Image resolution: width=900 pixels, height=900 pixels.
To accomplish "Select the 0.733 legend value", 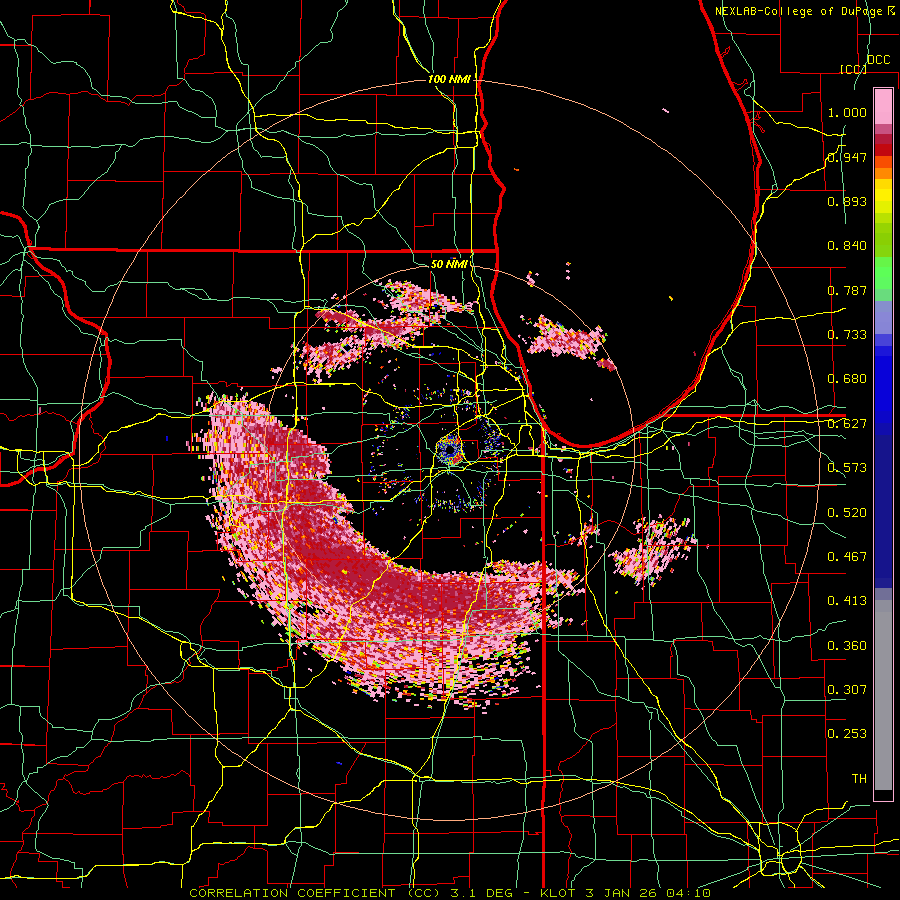I will (x=847, y=335).
